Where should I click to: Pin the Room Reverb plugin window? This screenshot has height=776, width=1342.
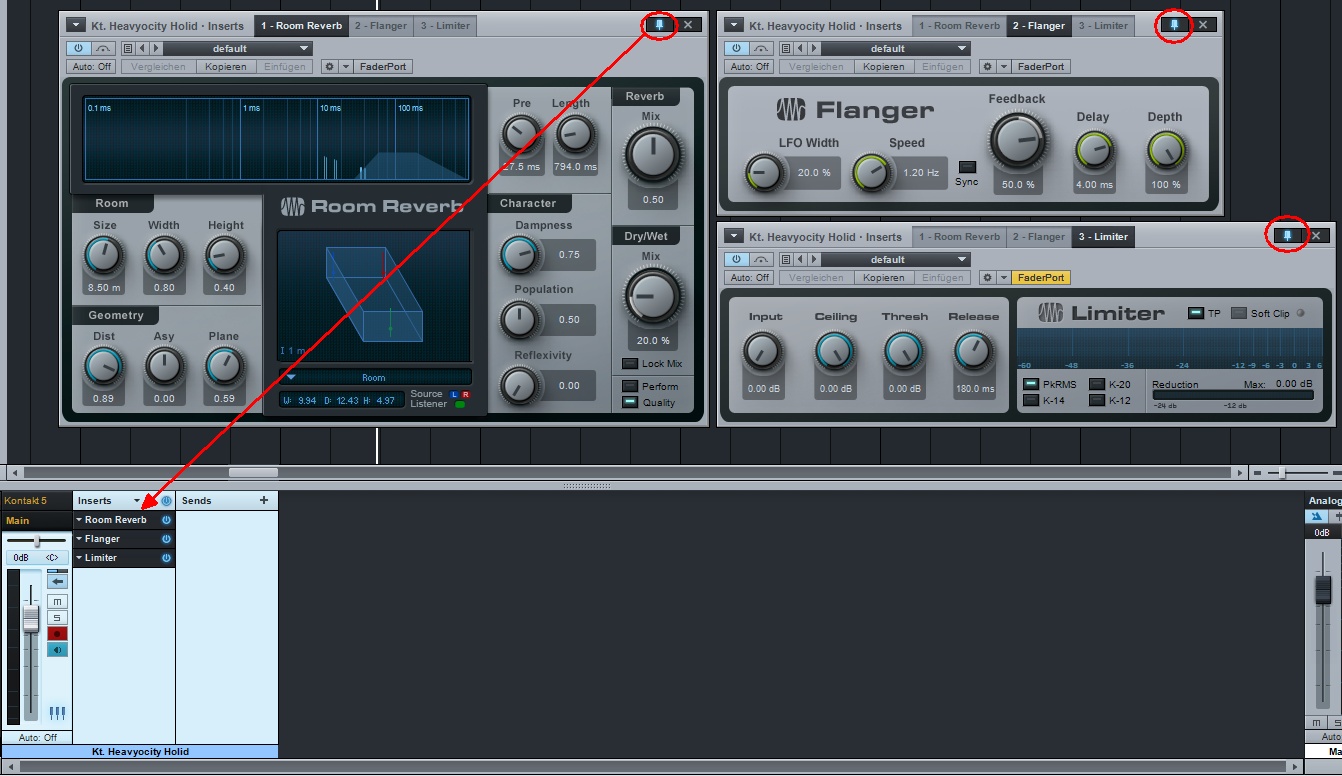pos(659,25)
